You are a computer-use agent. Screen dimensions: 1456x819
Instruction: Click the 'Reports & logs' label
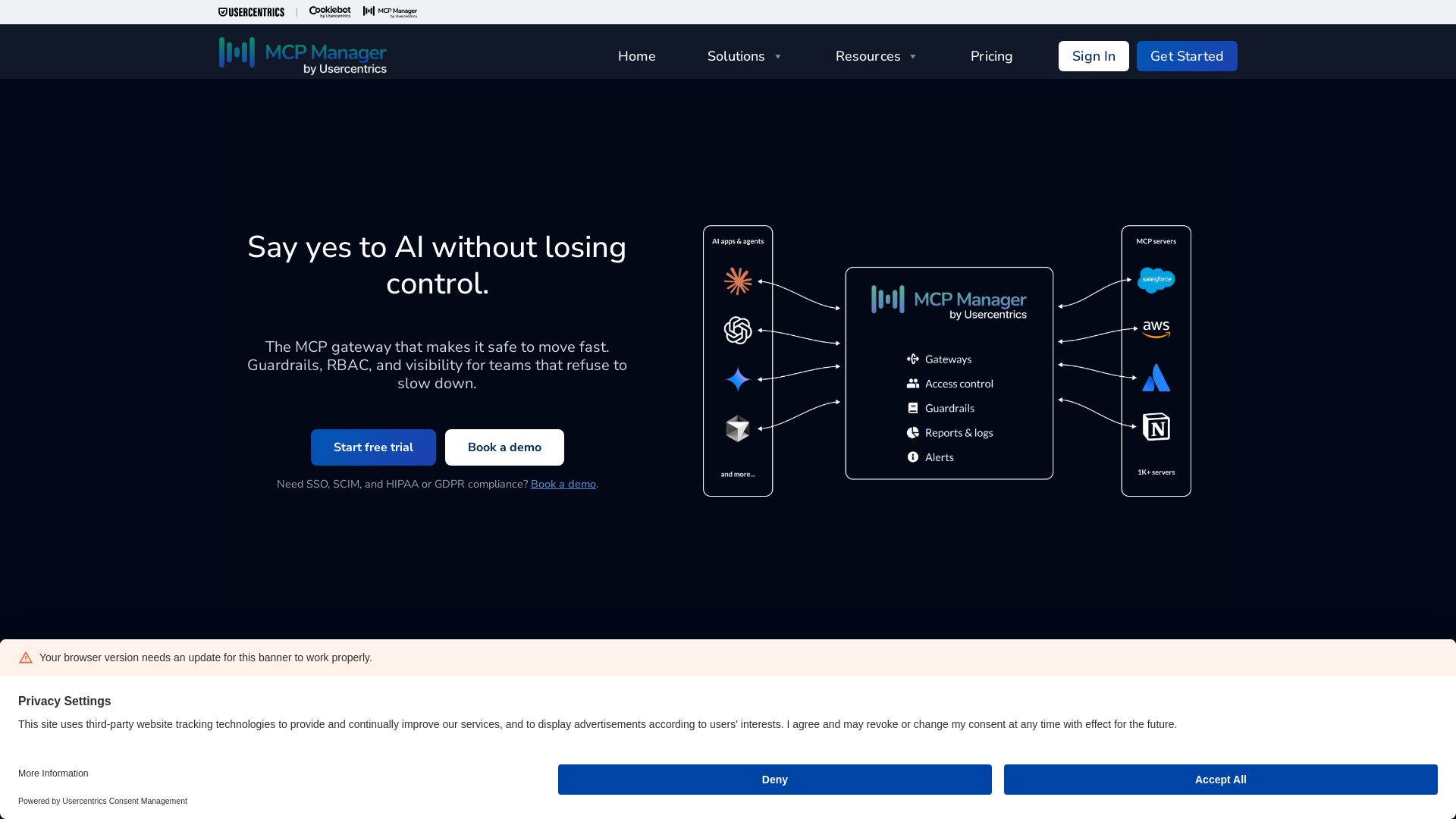[x=959, y=433]
